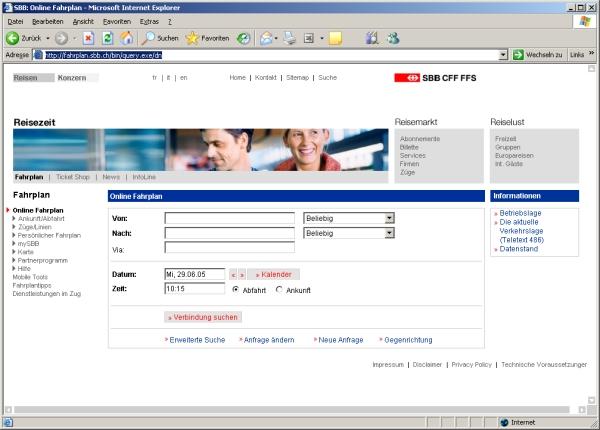Click the Stop loading icon
Screen dimensions: 600x430
(x=88, y=38)
